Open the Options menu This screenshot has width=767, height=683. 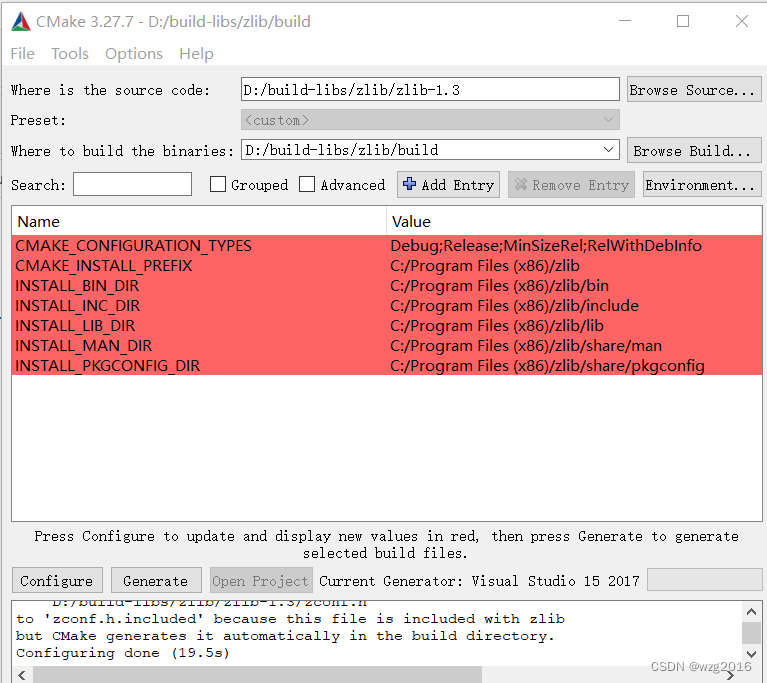[134, 53]
